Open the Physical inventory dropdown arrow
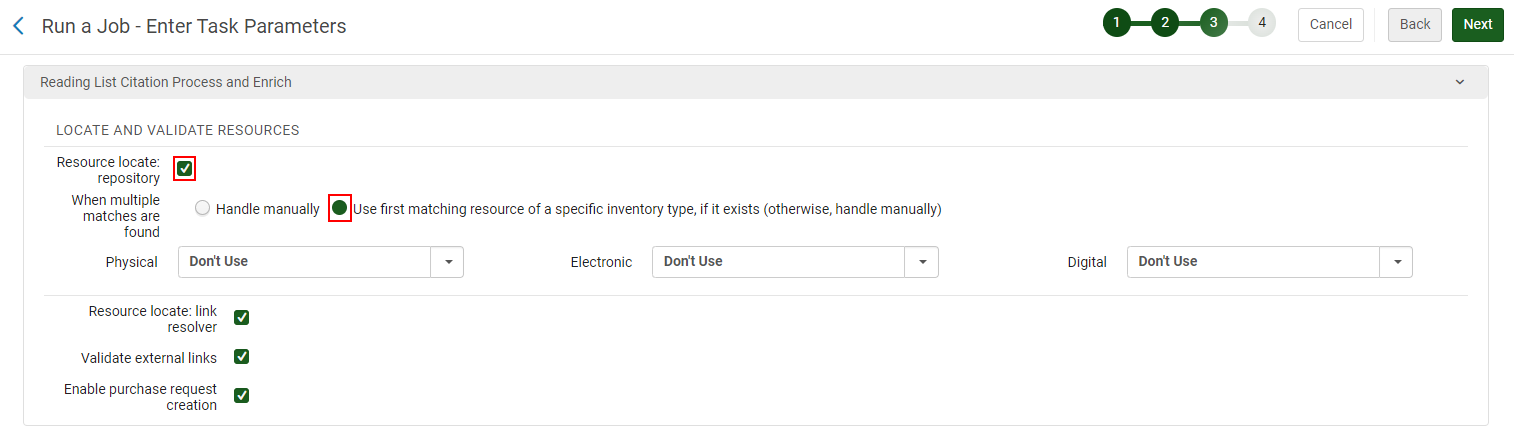Viewport: 1514px width, 442px height. click(448, 262)
